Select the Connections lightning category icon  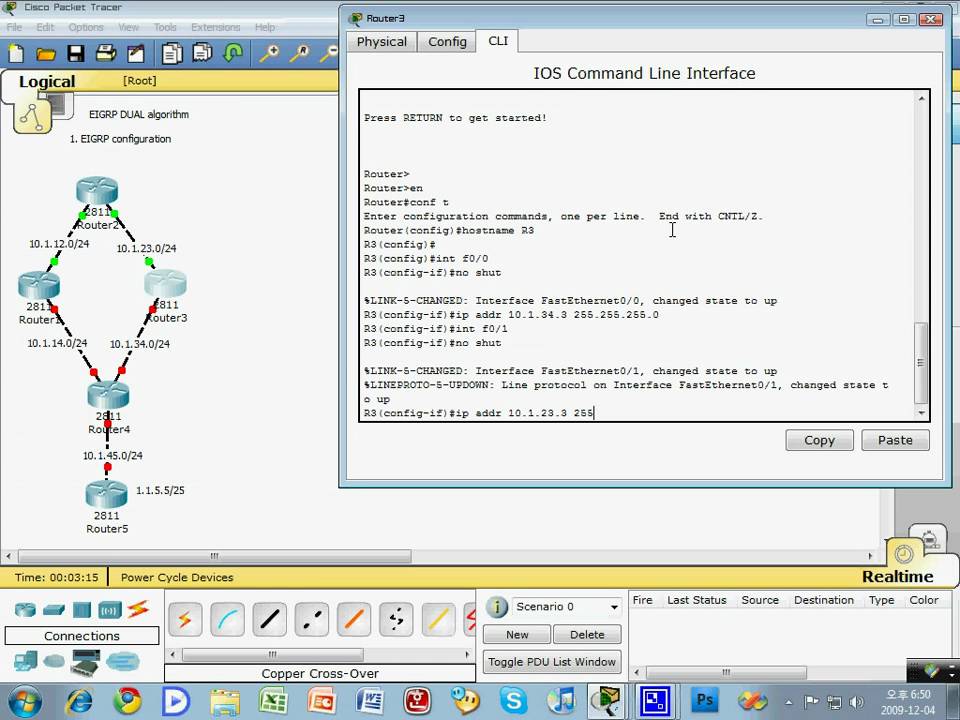point(138,609)
